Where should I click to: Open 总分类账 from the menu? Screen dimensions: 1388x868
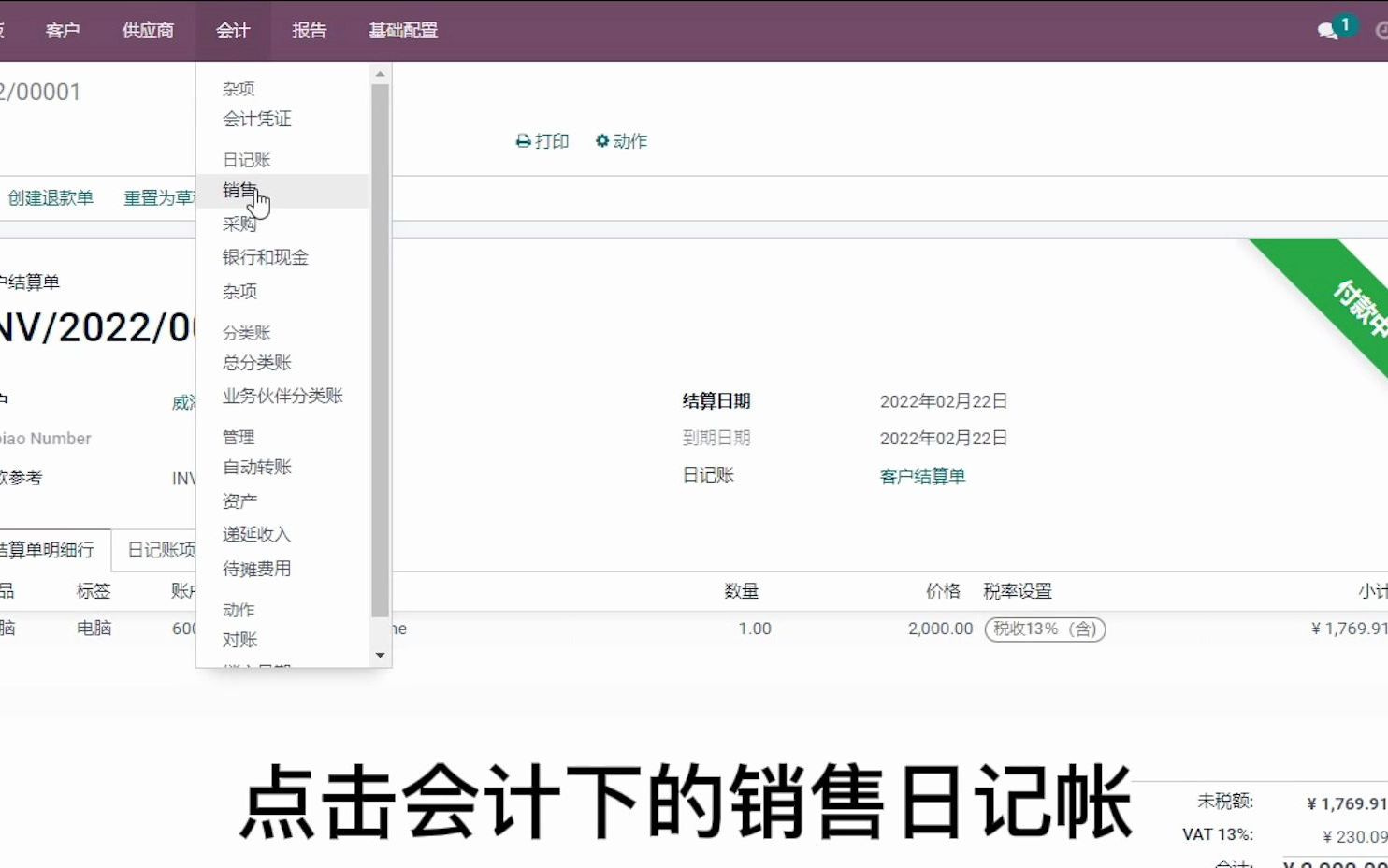(x=257, y=363)
